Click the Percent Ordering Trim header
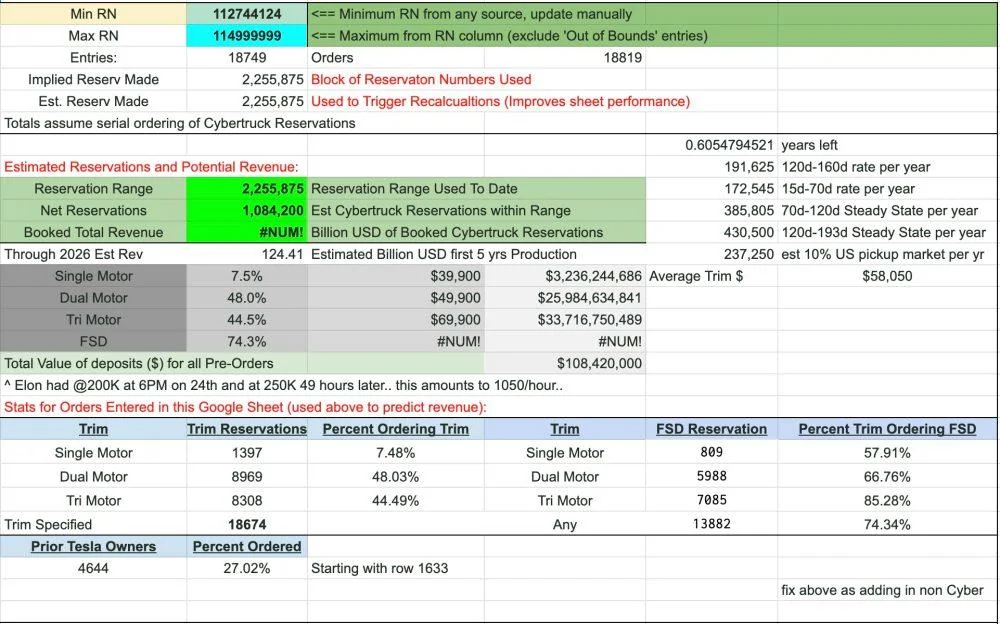Image resolution: width=1000 pixels, height=624 pixels. (x=395, y=429)
